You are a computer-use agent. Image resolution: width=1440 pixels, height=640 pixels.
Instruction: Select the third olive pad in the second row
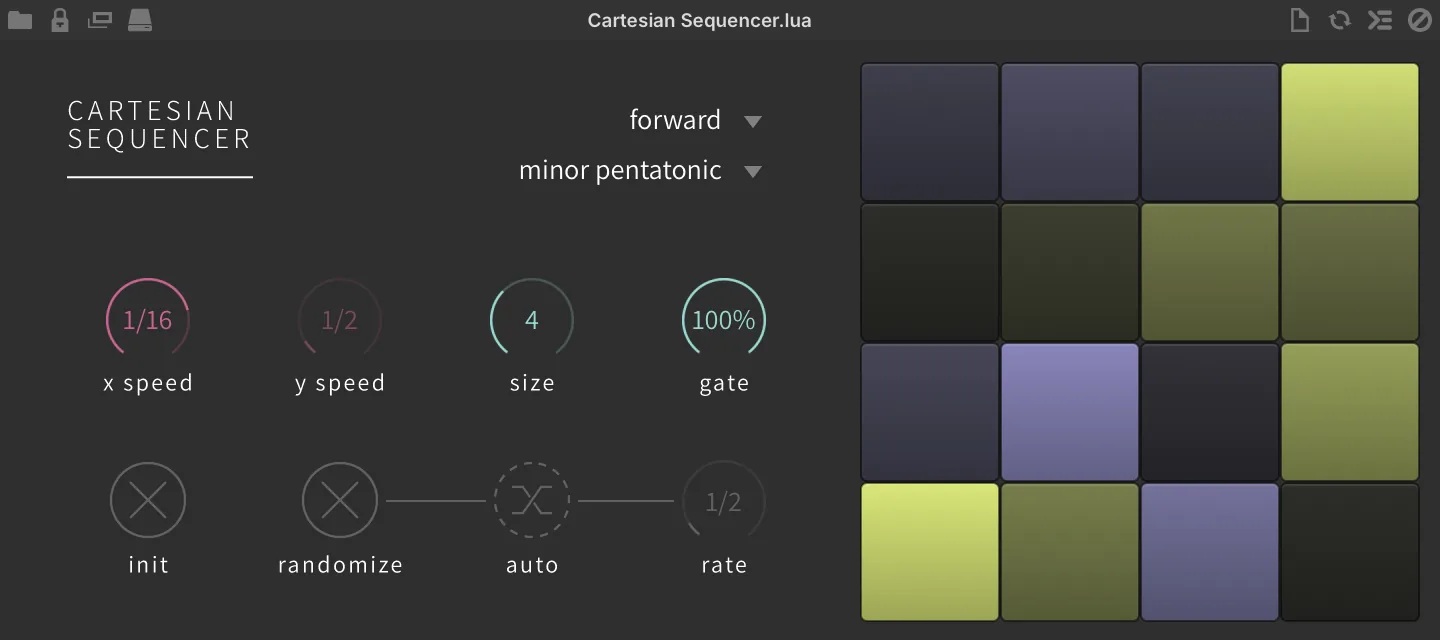pyautogui.click(x=1210, y=272)
